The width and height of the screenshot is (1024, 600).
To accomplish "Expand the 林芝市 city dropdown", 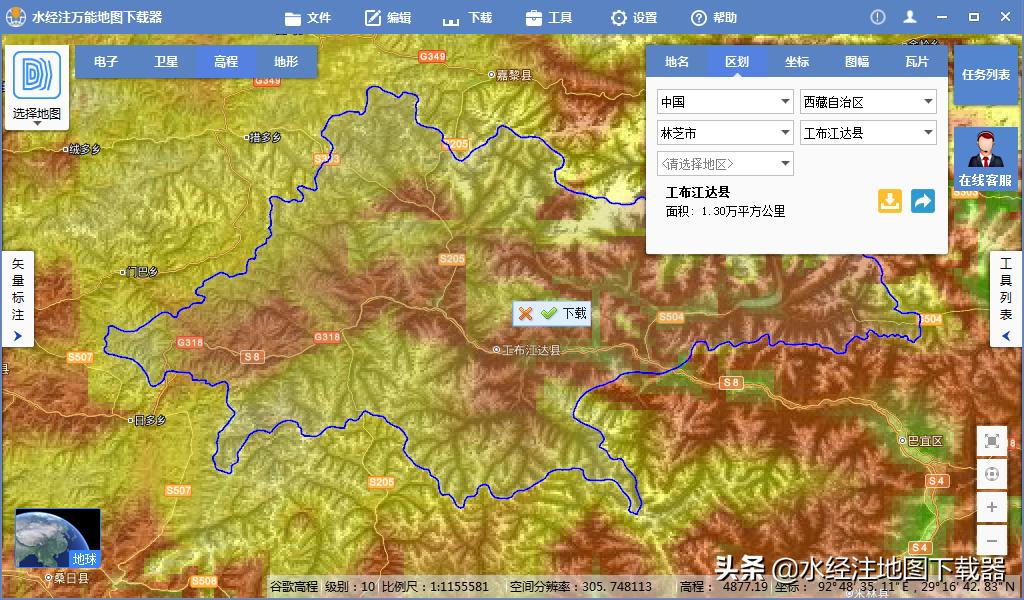I will pos(724,132).
